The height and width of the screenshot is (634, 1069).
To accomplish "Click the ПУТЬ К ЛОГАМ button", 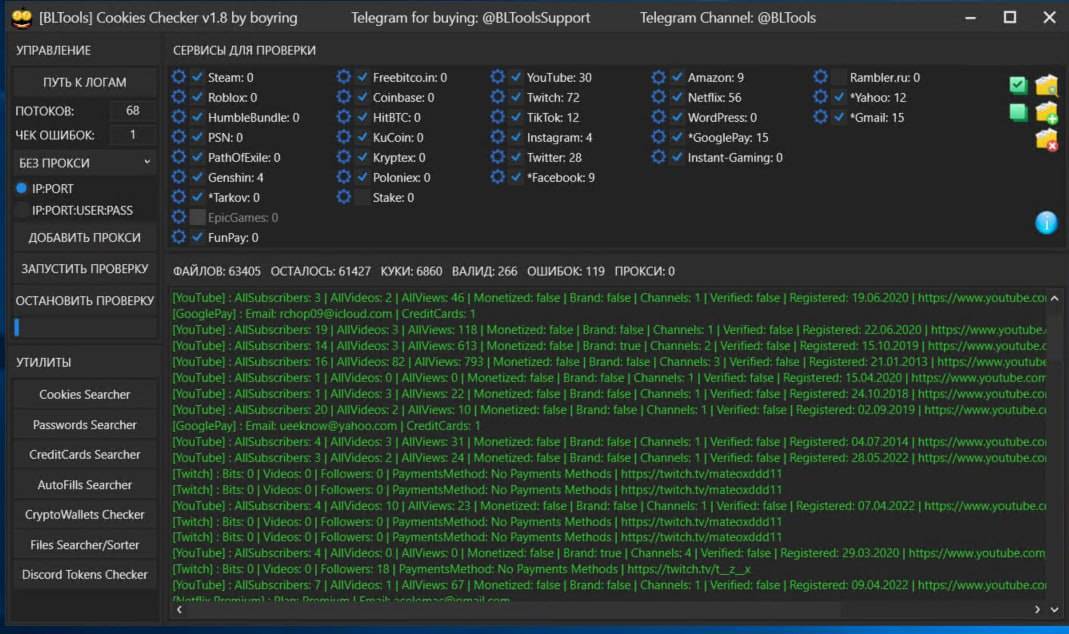I will click(85, 82).
